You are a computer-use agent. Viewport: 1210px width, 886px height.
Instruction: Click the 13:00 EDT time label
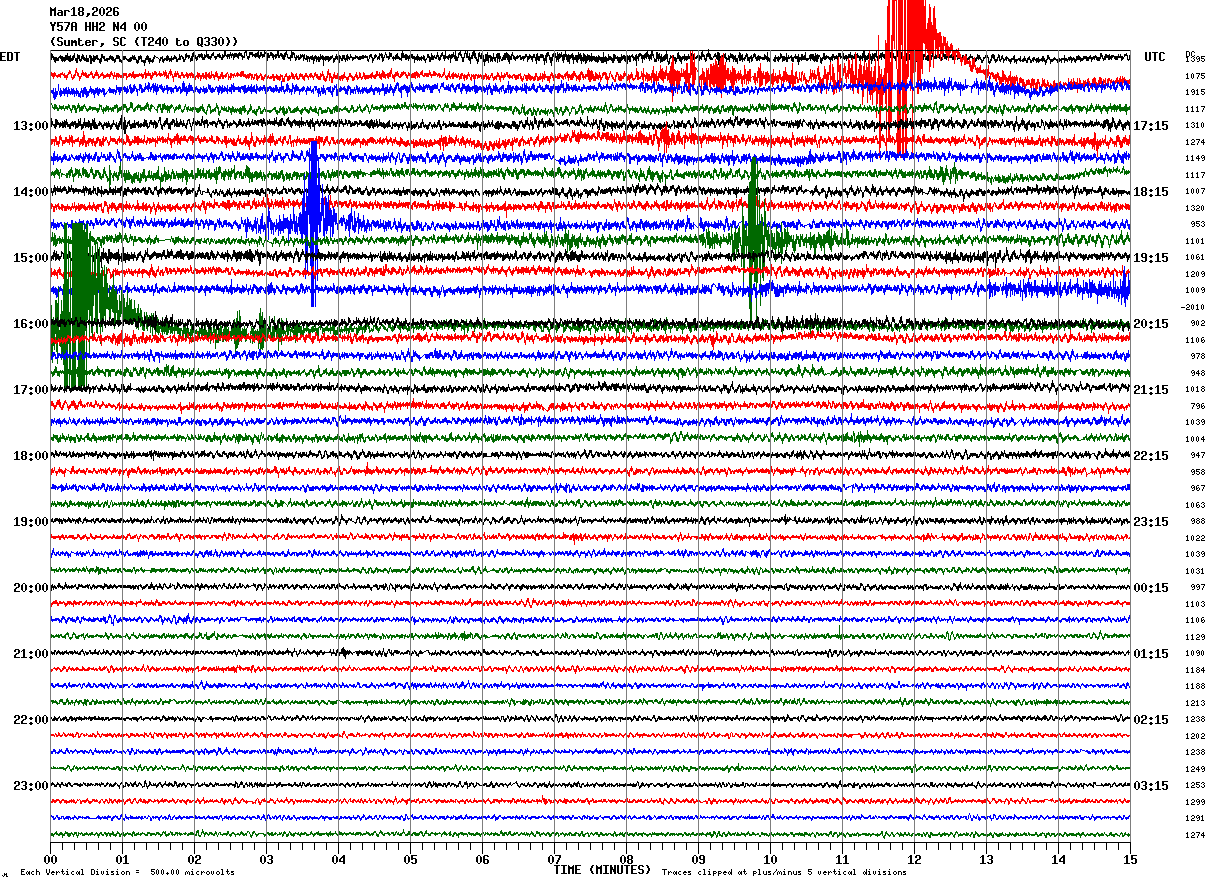point(30,126)
